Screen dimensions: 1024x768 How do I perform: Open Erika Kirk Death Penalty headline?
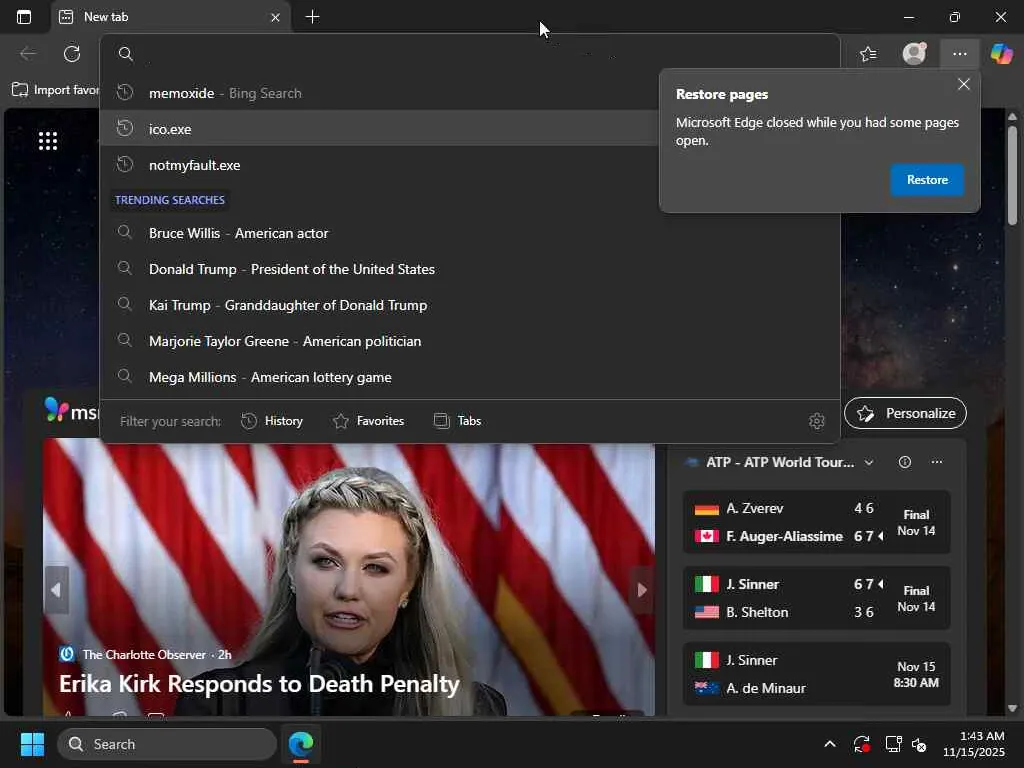click(x=259, y=684)
